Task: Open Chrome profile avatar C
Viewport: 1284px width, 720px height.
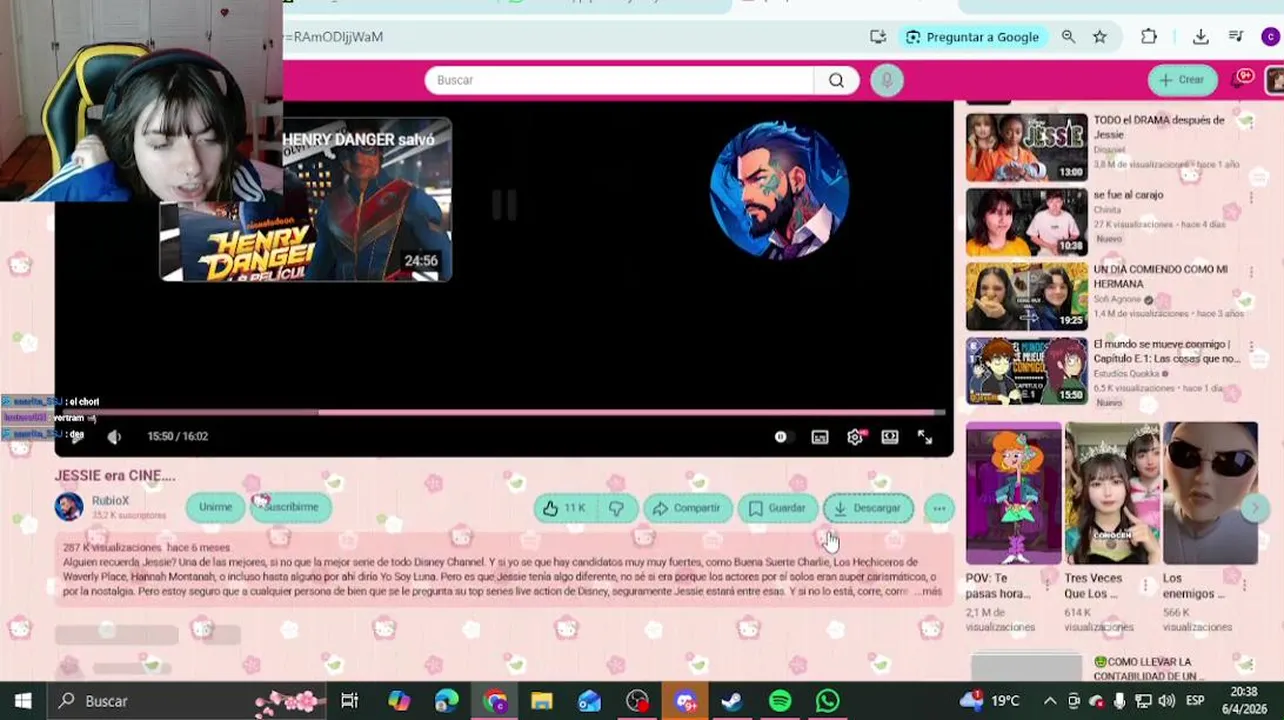Action: 1271,37
